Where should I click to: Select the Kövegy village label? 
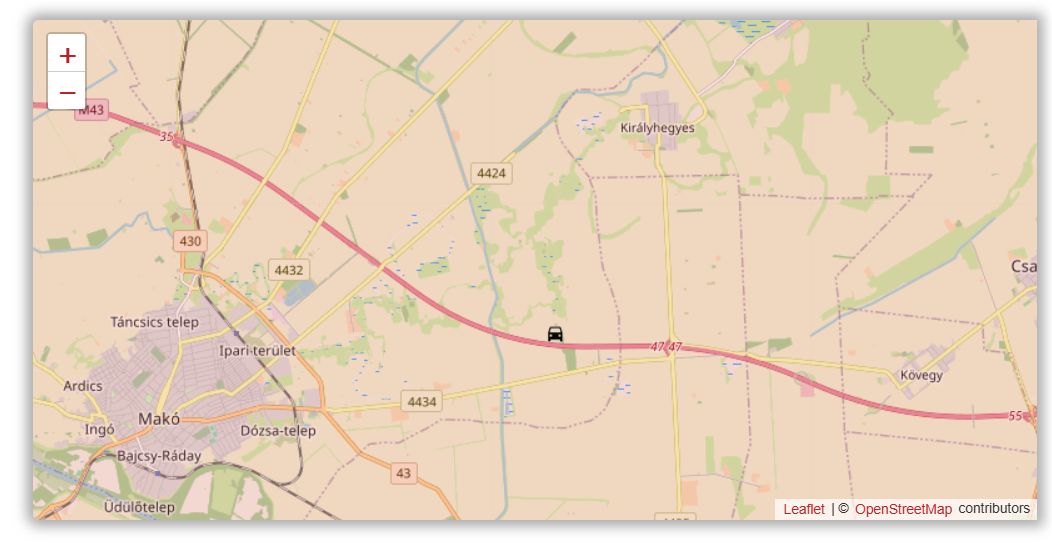pos(921,375)
